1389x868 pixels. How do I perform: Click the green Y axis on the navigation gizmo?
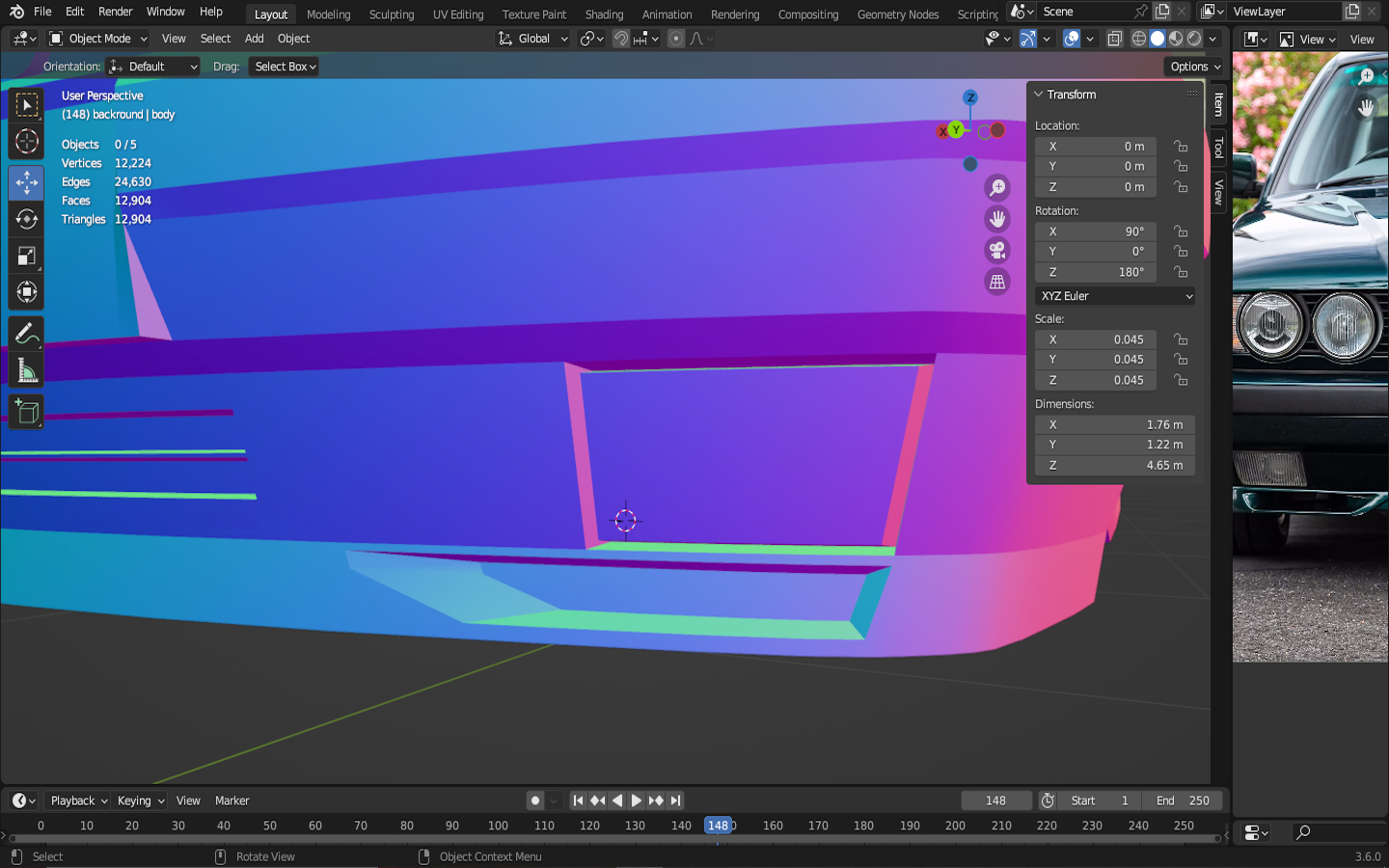coord(956,129)
